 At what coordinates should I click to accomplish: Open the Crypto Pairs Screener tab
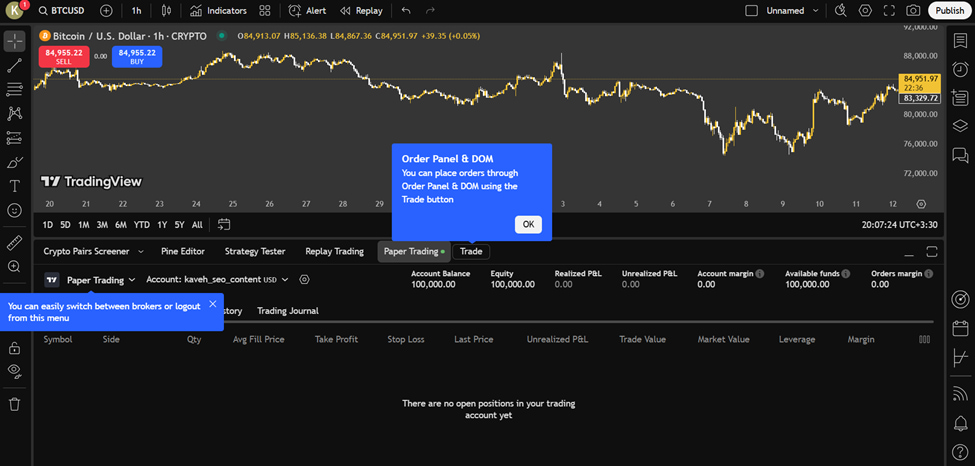coord(86,251)
